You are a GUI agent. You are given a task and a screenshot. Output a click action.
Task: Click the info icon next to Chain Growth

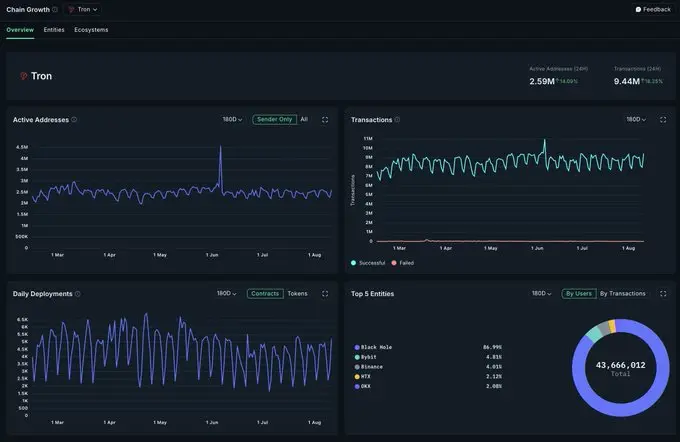(55, 10)
